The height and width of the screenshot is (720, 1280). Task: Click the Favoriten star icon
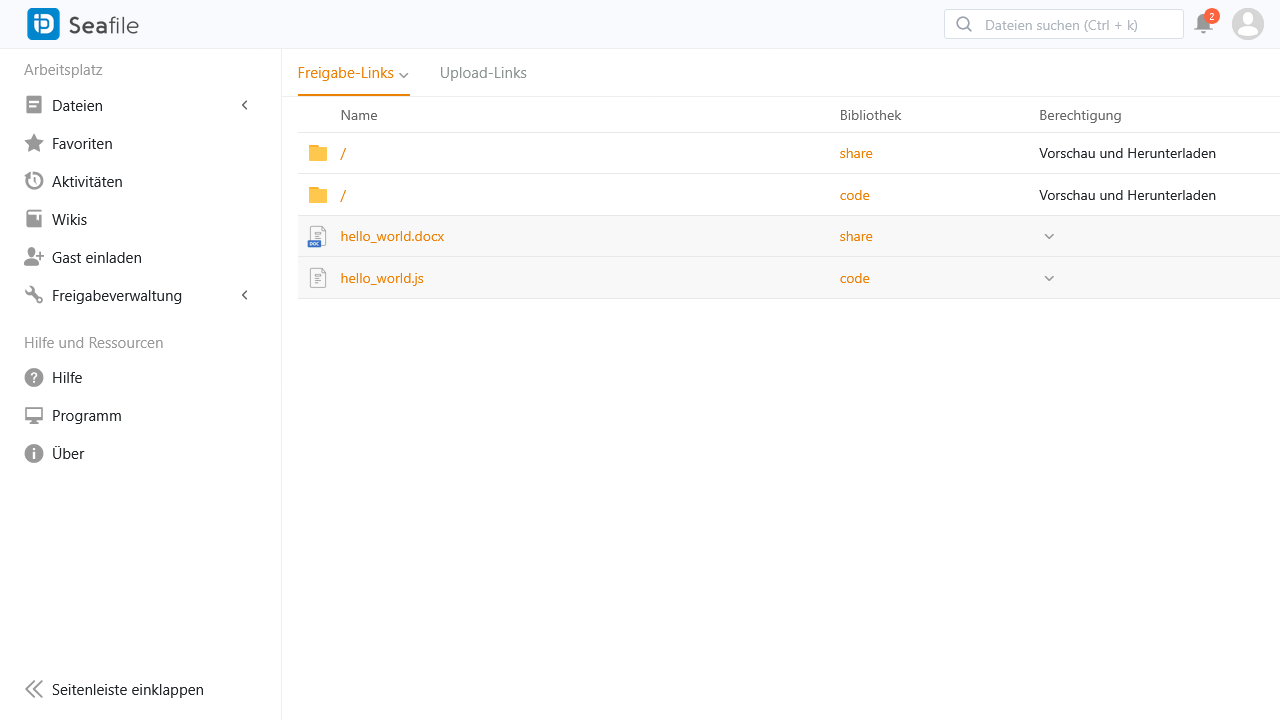(34, 144)
